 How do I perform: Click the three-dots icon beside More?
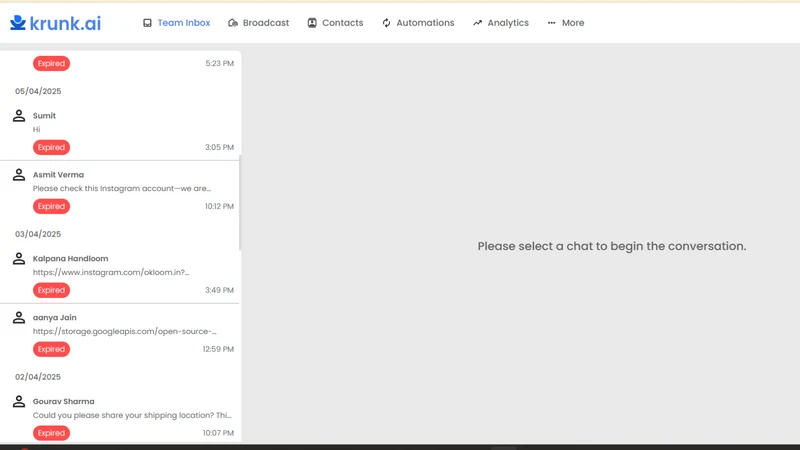click(552, 23)
